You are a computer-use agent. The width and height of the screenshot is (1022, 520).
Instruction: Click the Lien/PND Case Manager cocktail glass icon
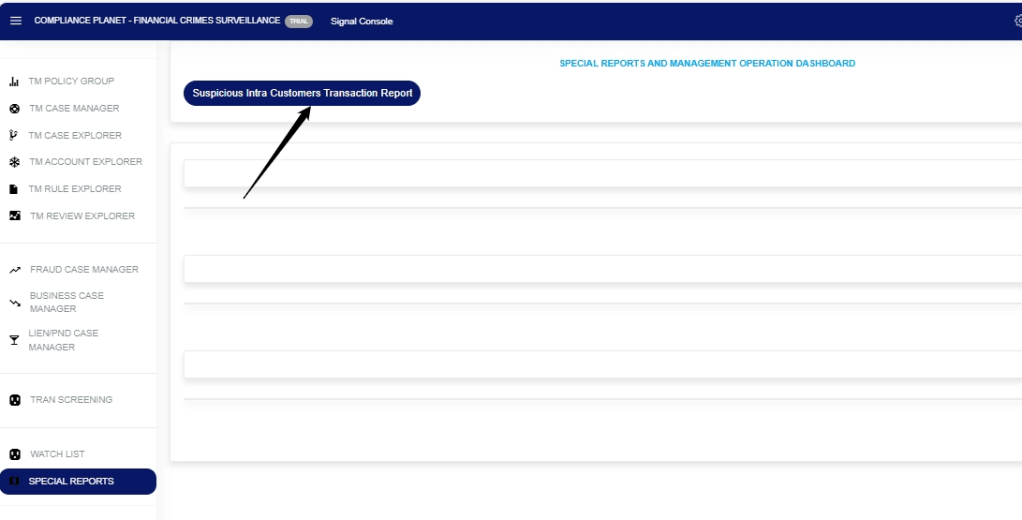[x=14, y=340]
